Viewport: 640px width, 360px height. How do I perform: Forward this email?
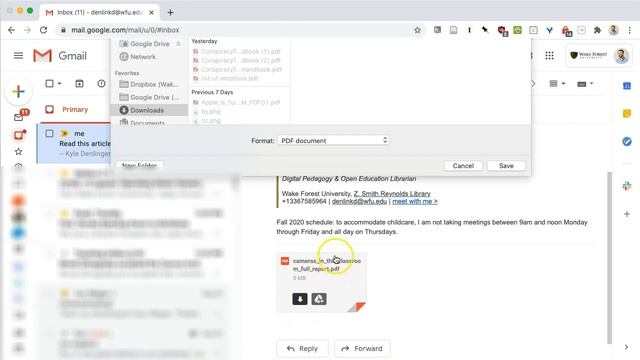tap(362, 349)
